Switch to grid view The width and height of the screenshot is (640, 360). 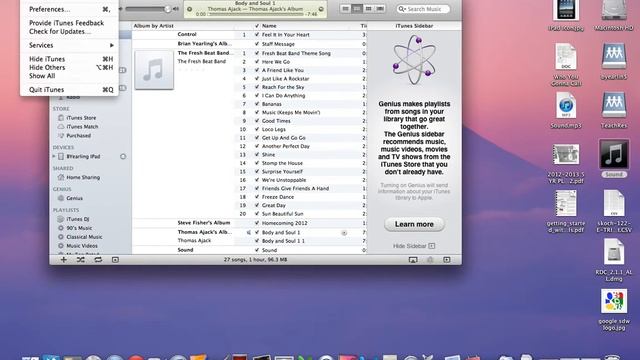coord(369,9)
